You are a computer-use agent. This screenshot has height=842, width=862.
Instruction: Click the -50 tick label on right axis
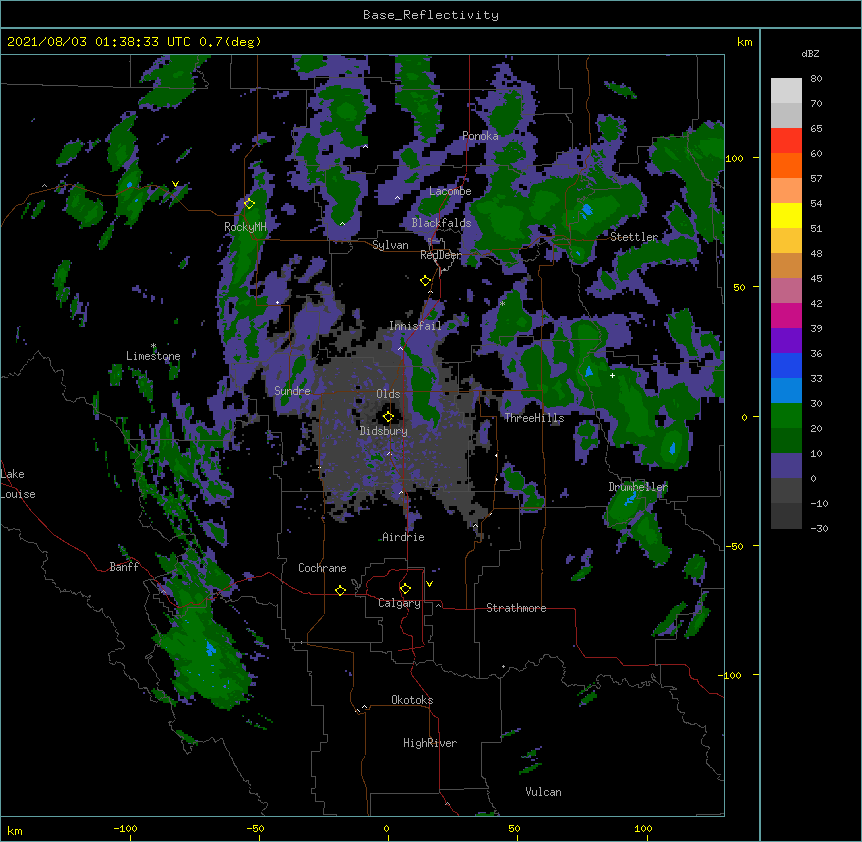tap(734, 546)
